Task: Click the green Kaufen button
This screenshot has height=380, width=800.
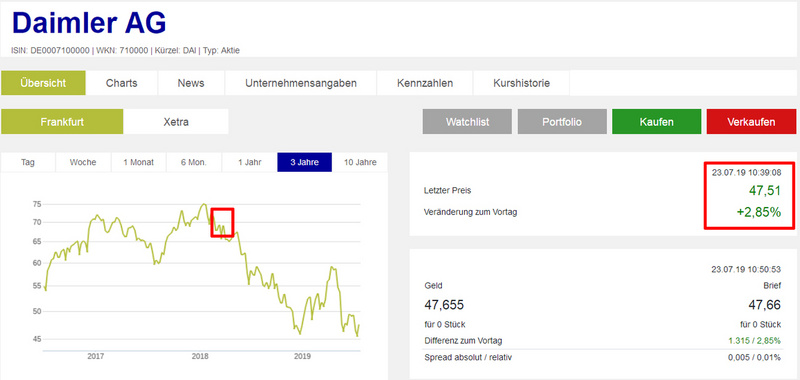Action: click(x=656, y=122)
